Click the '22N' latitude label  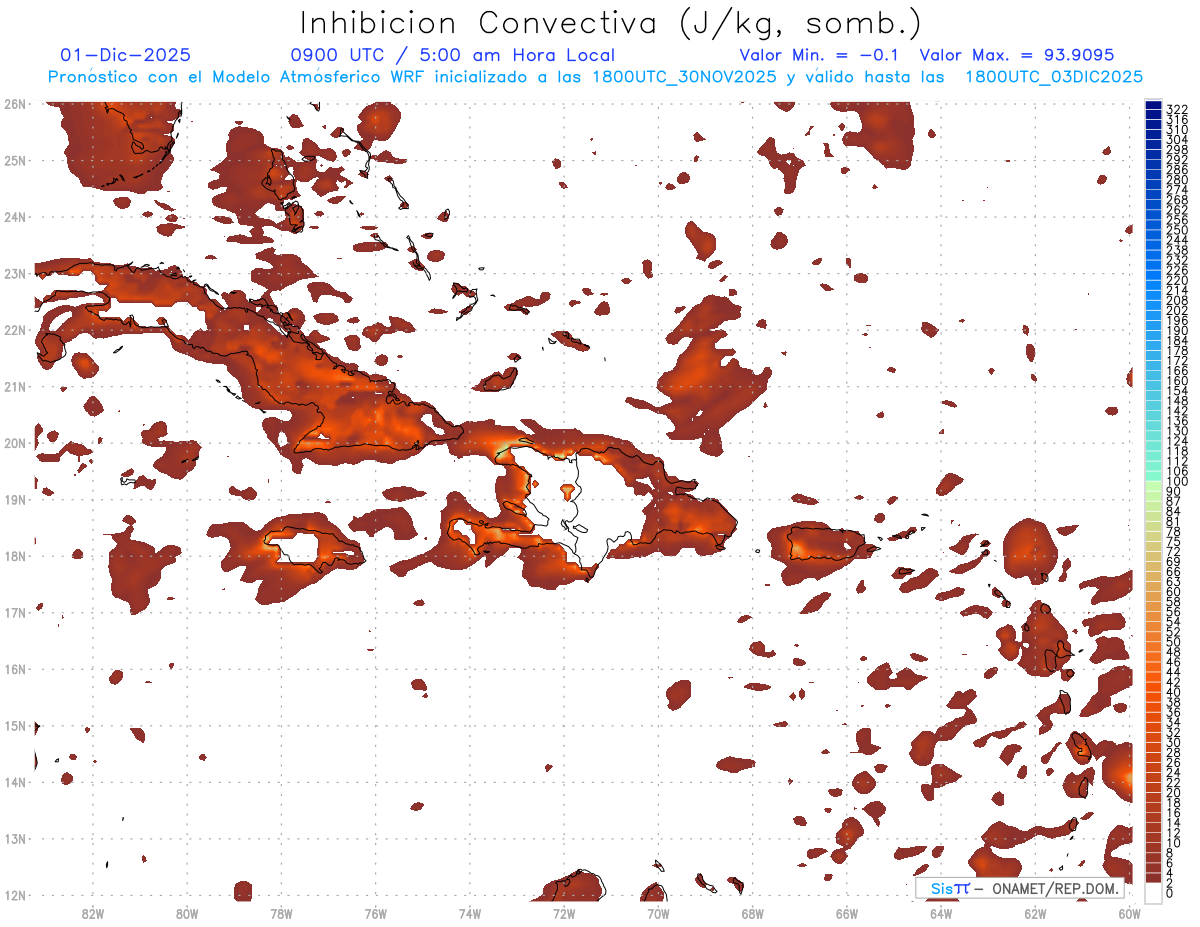15,330
